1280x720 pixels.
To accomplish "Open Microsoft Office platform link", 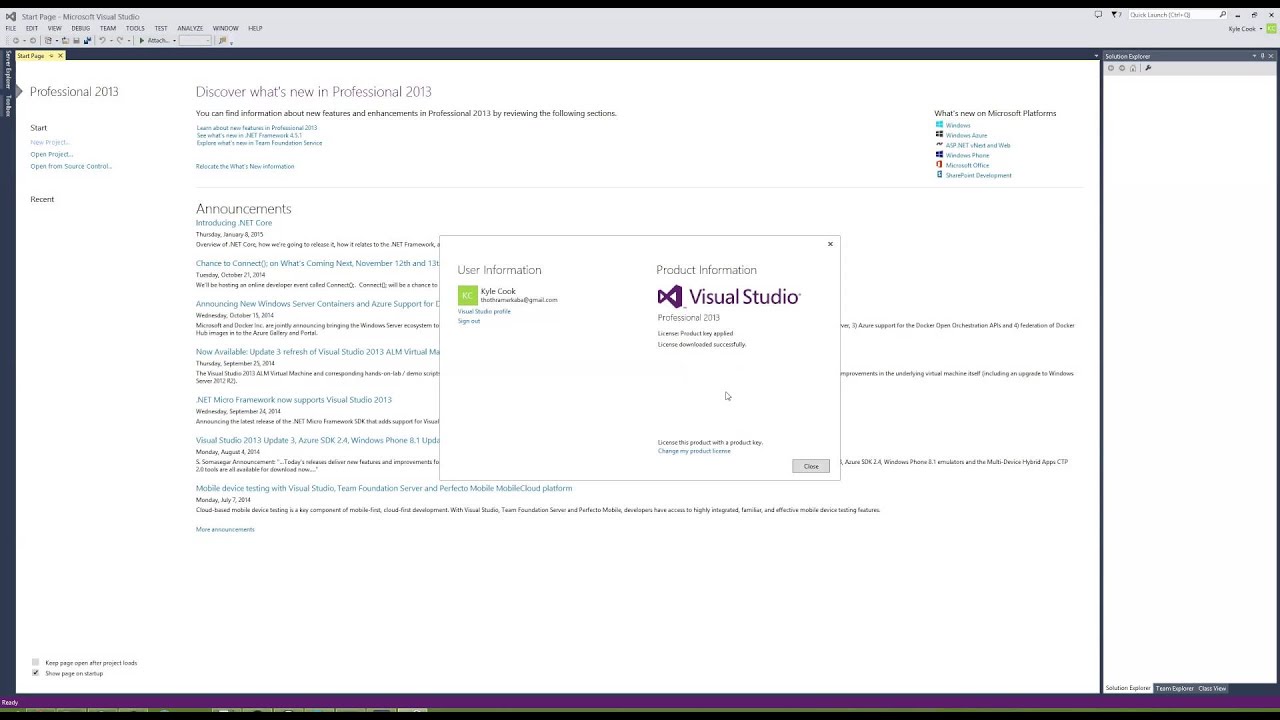I will point(967,165).
